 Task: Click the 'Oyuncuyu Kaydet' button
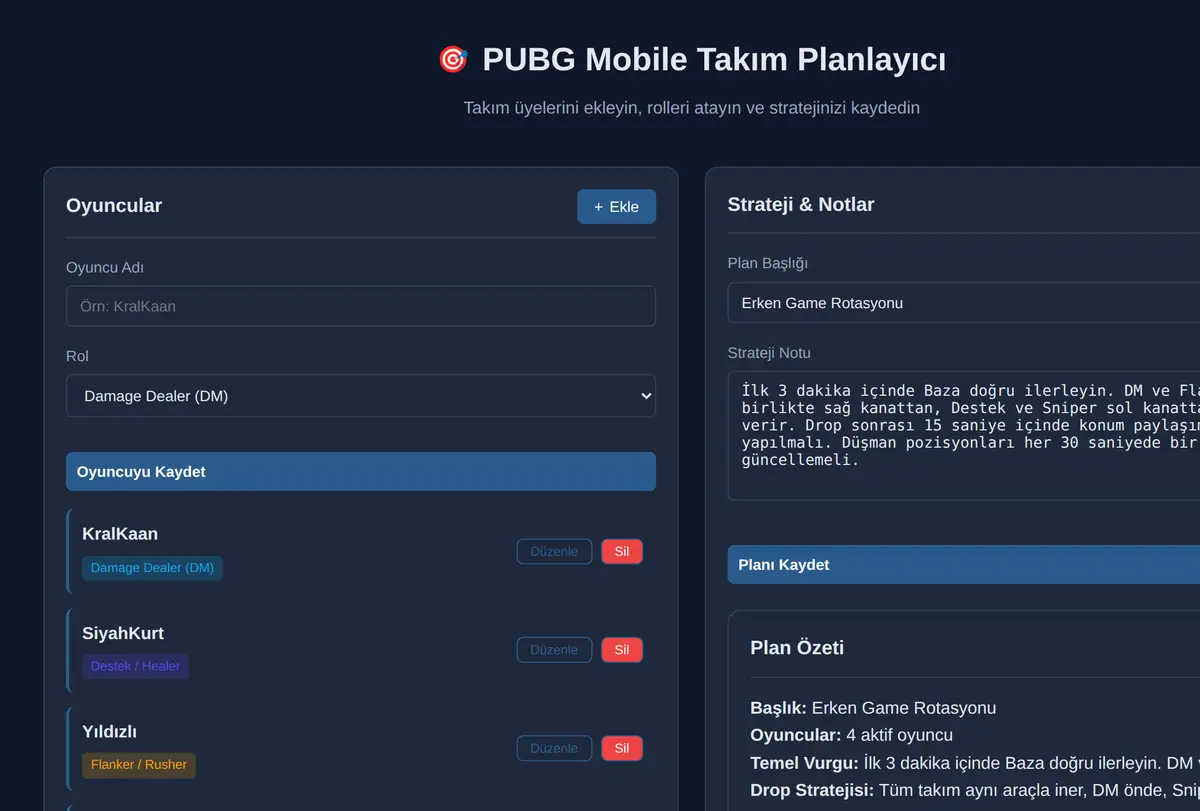coord(361,471)
